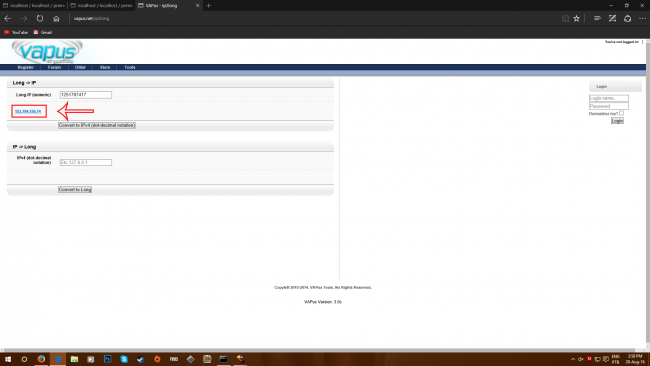The width and height of the screenshot is (650, 366).
Task: Click Convert to IPv4 button
Action: tap(97, 125)
